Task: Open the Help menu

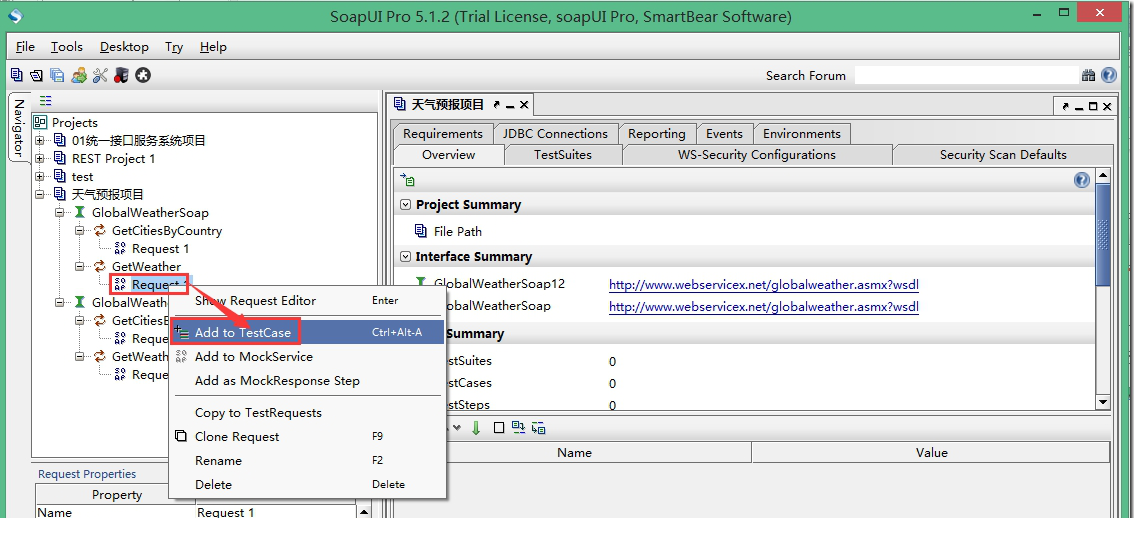Action: tap(213, 46)
